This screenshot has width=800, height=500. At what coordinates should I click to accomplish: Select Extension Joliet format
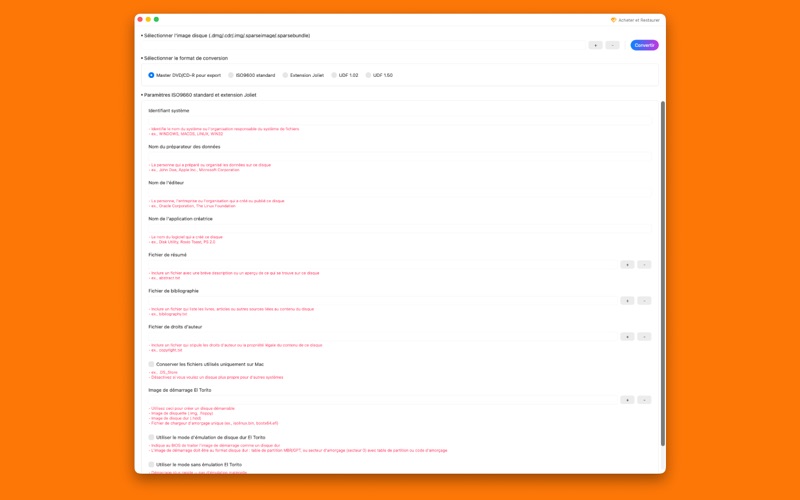[303, 75]
